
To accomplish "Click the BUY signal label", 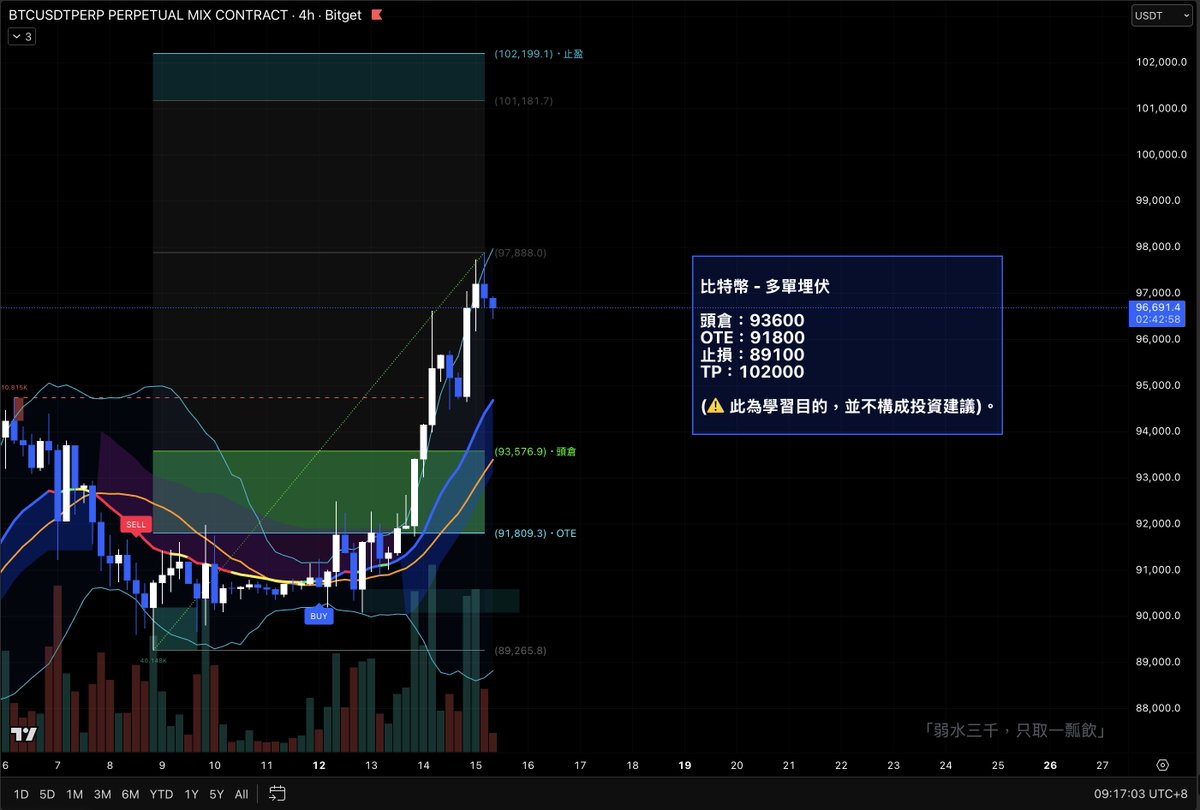I will click(x=319, y=616).
